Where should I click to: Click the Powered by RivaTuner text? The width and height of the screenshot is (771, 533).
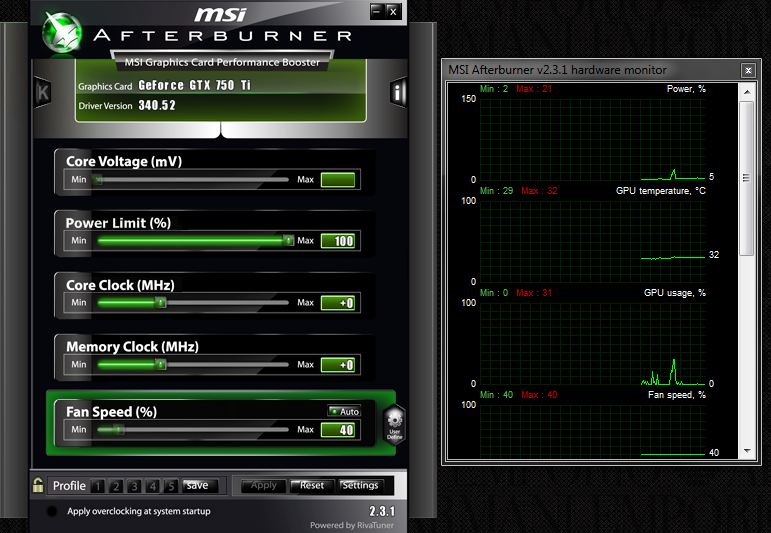click(352, 525)
